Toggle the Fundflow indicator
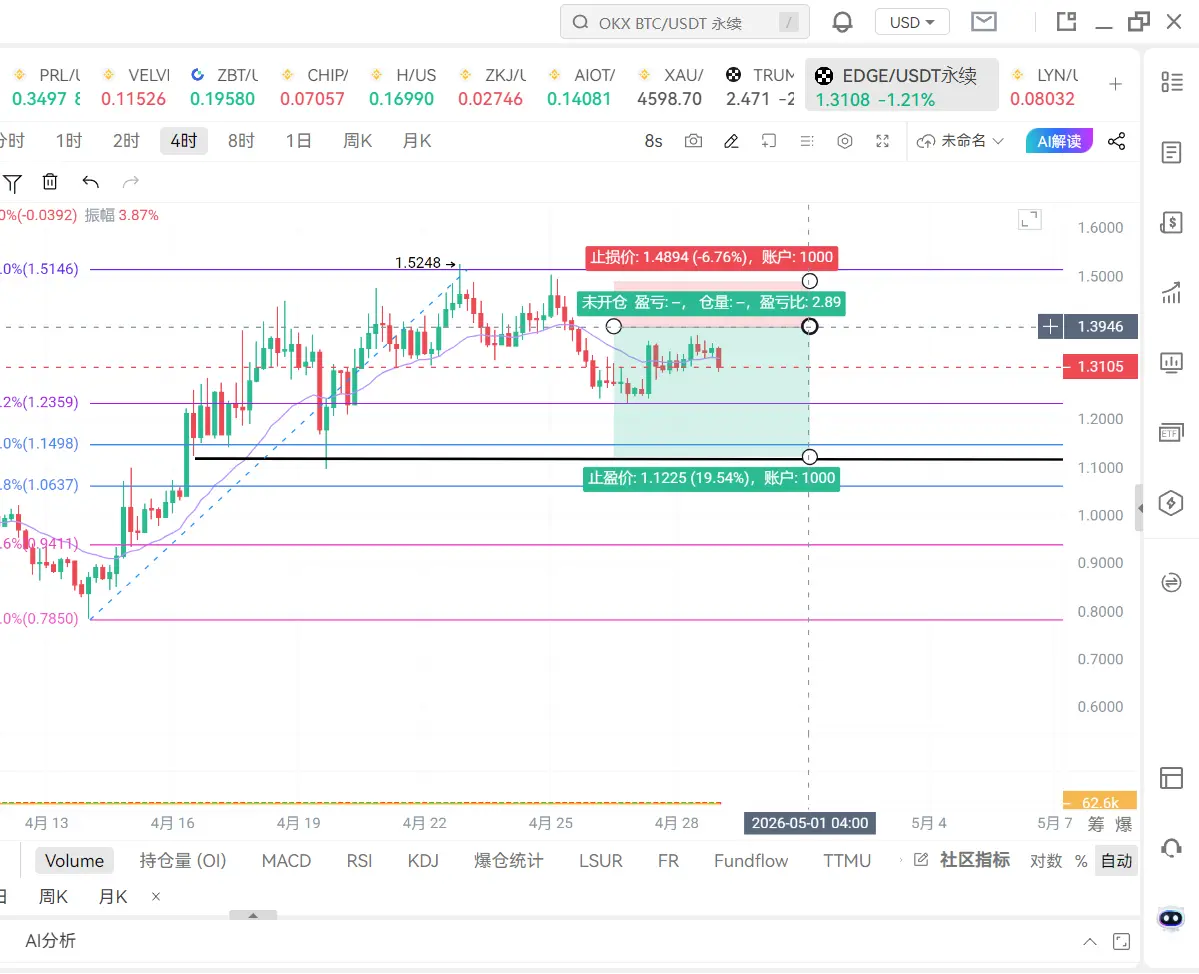 750,861
